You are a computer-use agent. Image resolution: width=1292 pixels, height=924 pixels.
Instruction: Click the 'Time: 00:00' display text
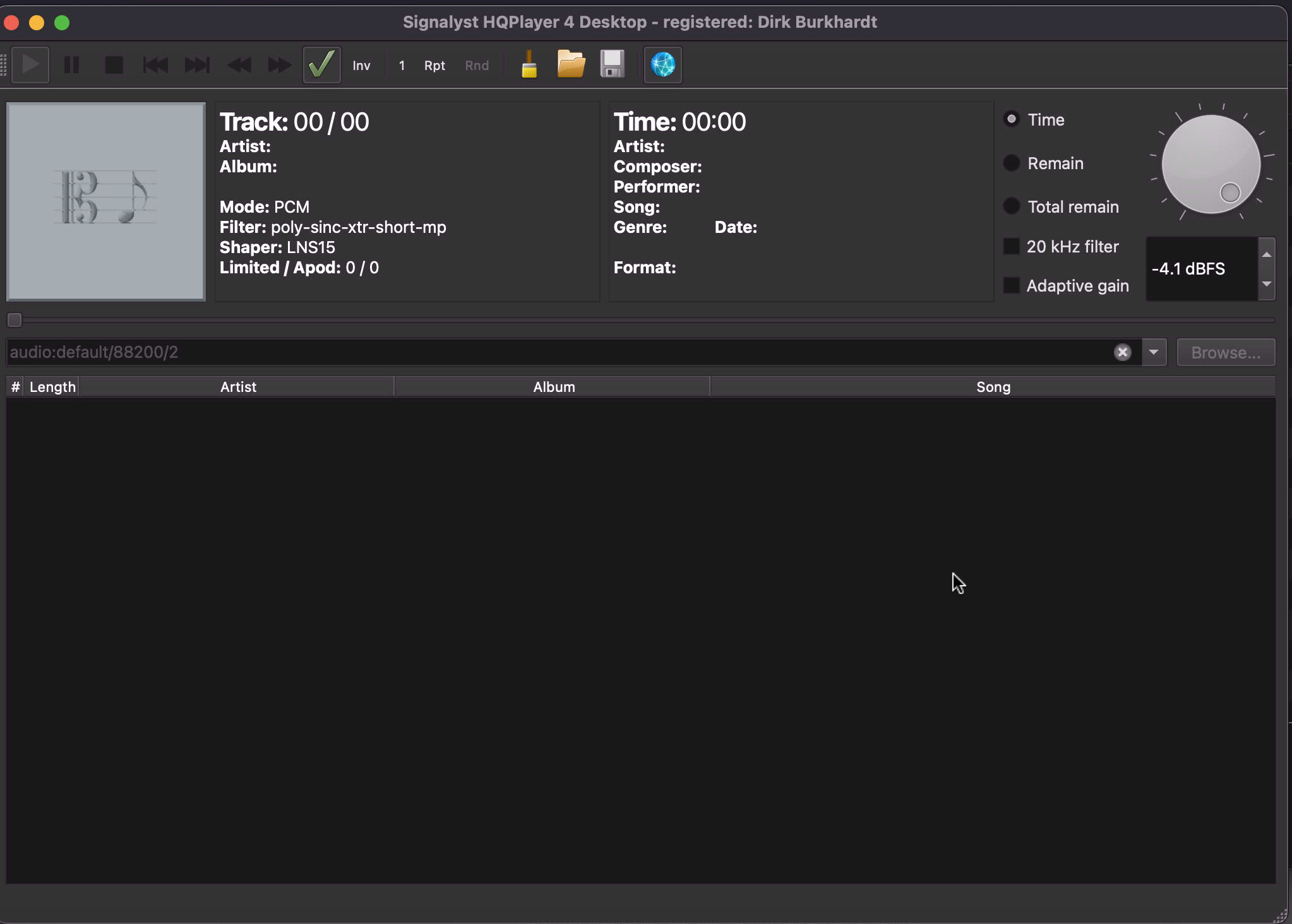click(x=679, y=122)
